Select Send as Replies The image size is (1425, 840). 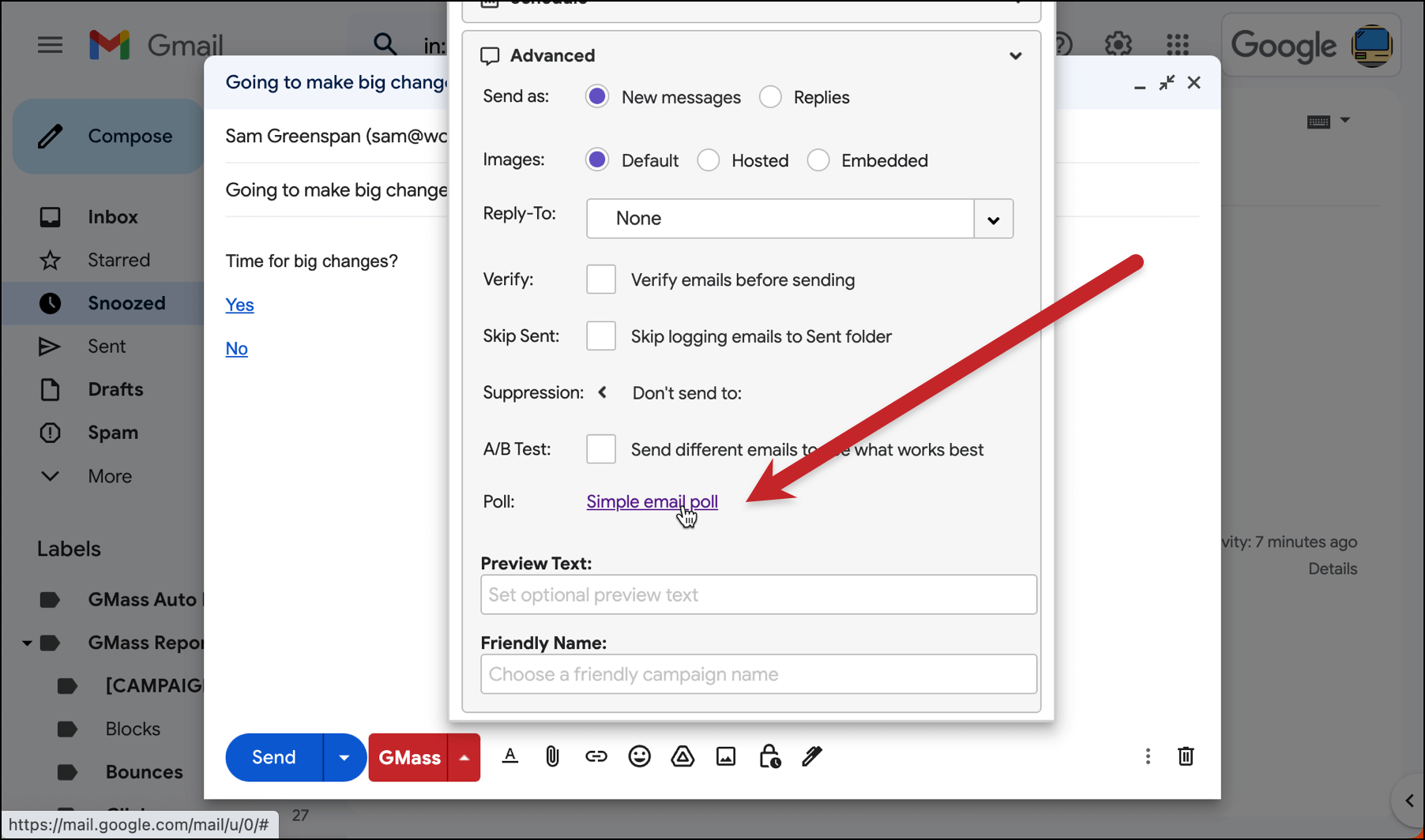(x=770, y=97)
